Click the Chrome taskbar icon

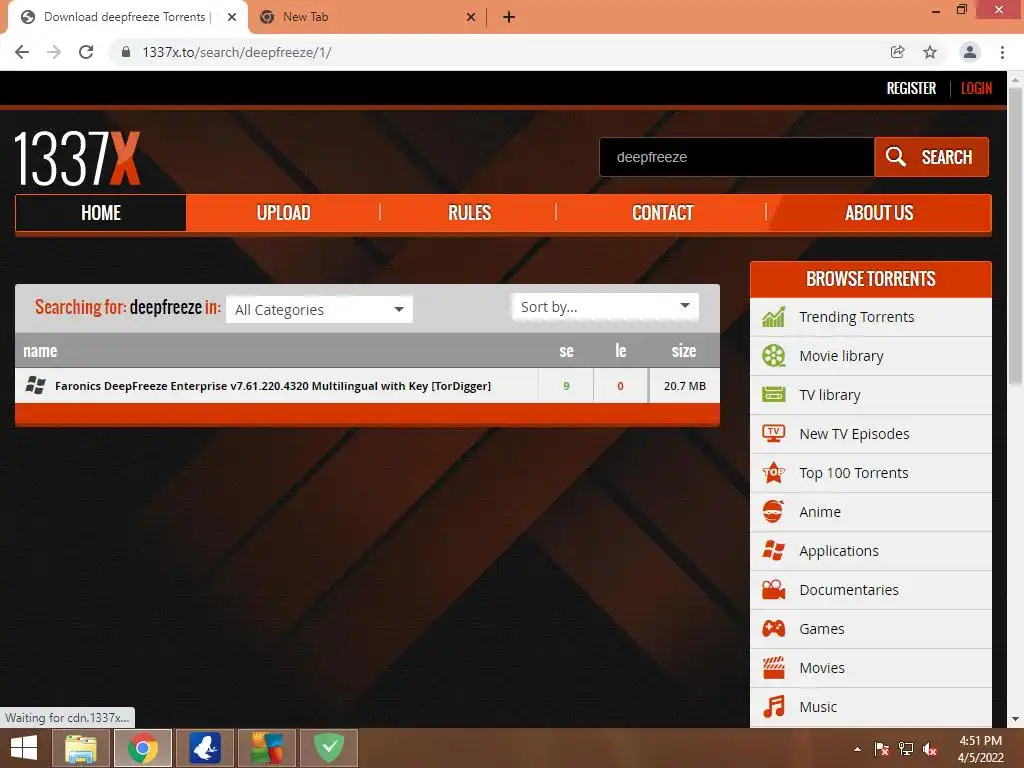[143, 748]
